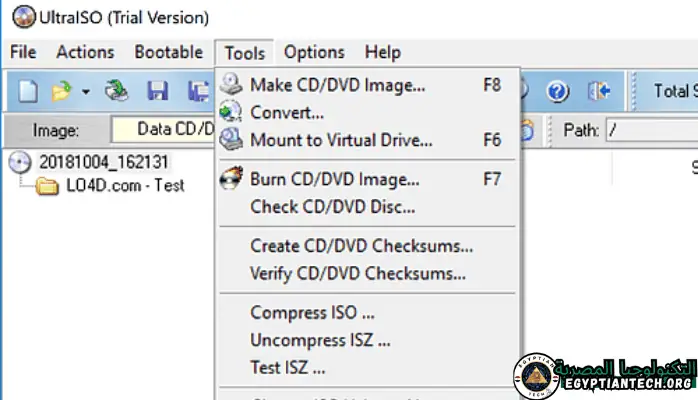Choose Make CD/DVD Image from Tools menu
698x400 pixels.
(x=337, y=85)
